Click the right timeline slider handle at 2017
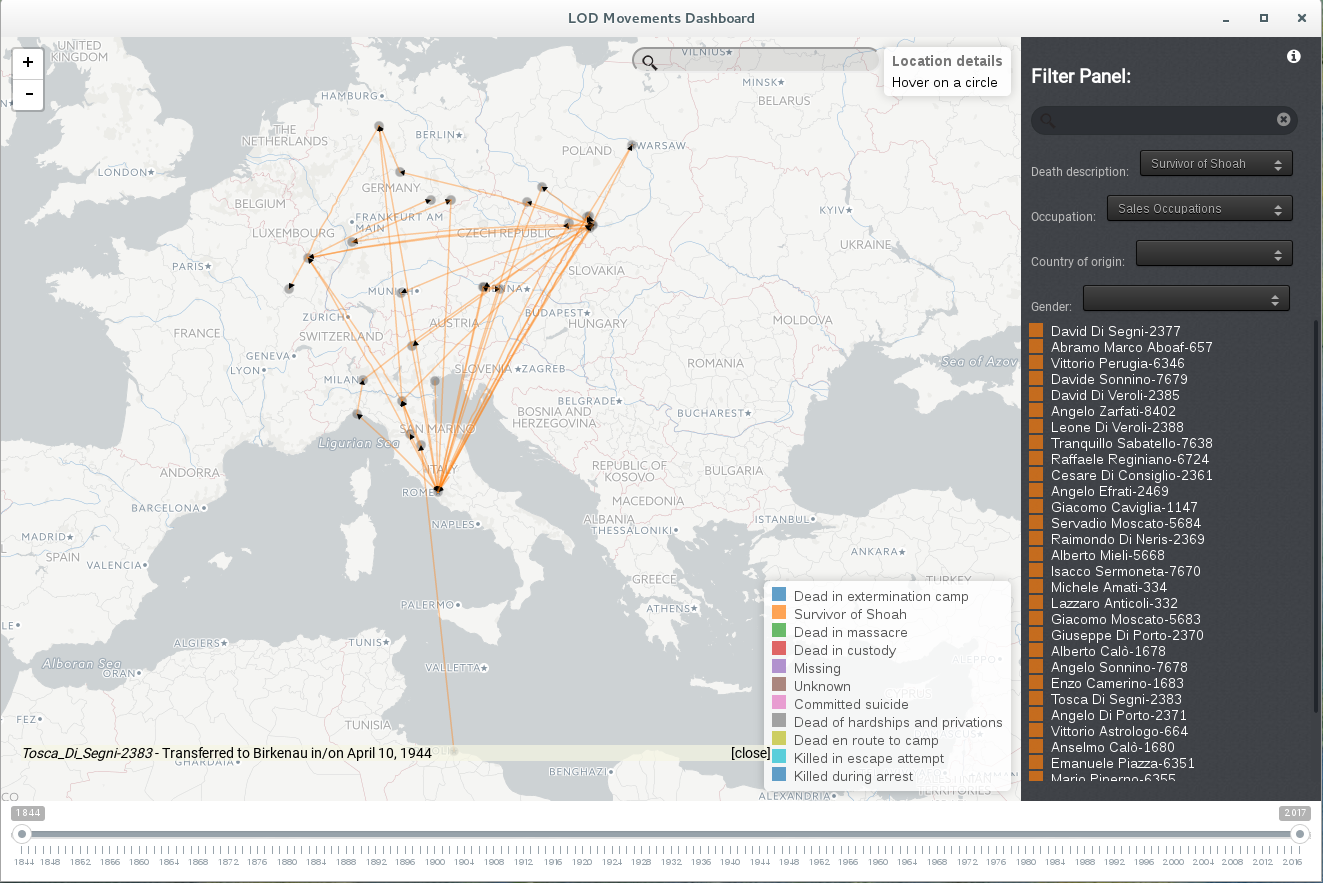 (x=1300, y=834)
